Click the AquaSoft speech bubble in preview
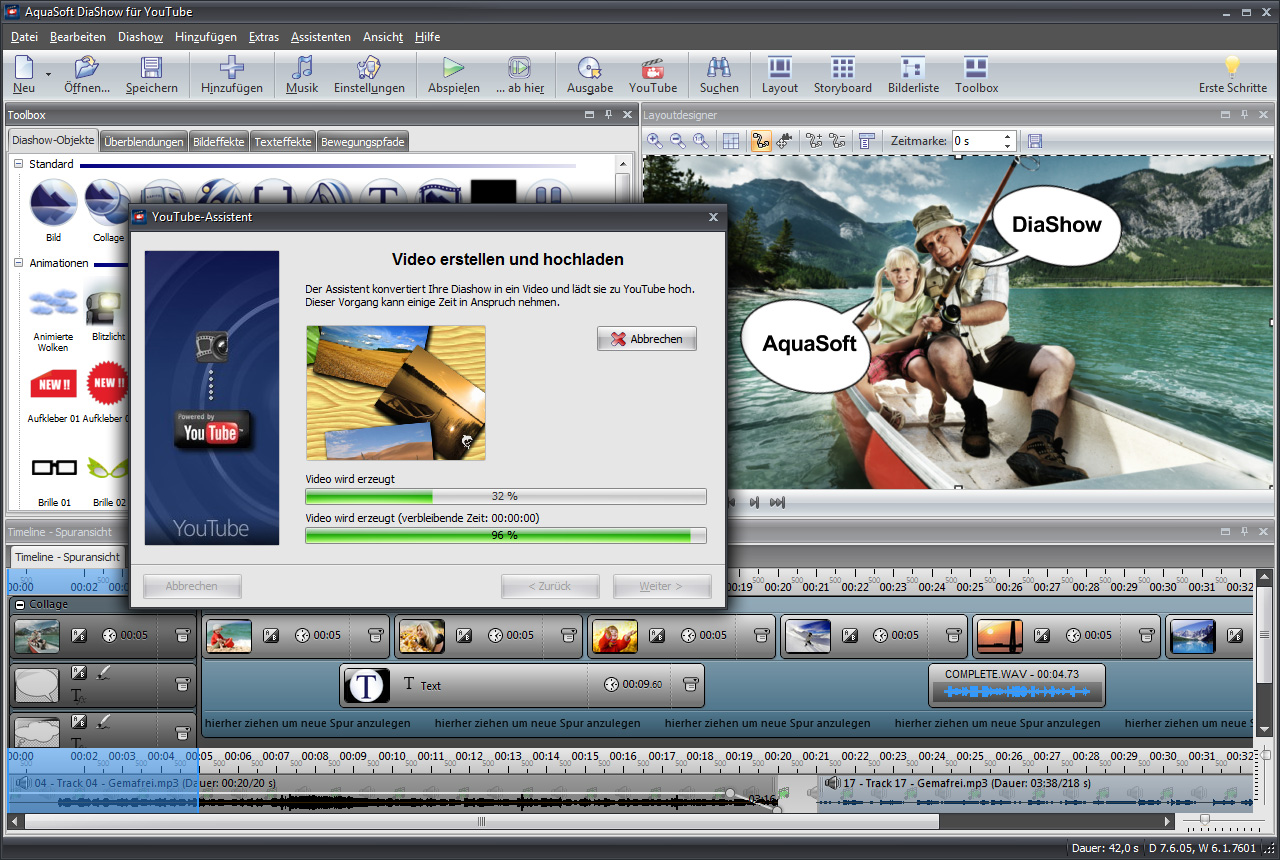Image resolution: width=1280 pixels, height=860 pixels. coord(809,343)
